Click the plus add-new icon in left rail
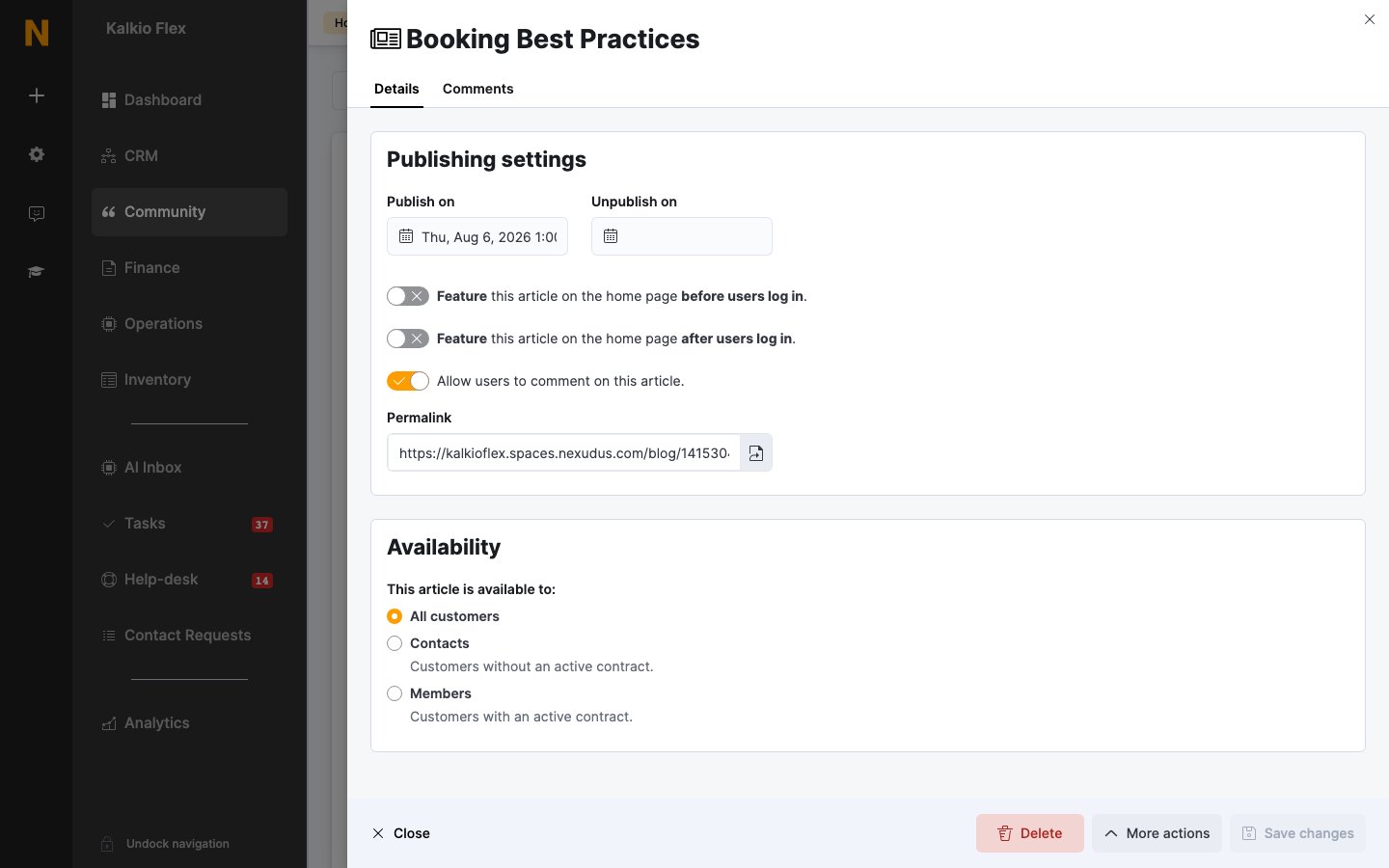 pos(37,95)
